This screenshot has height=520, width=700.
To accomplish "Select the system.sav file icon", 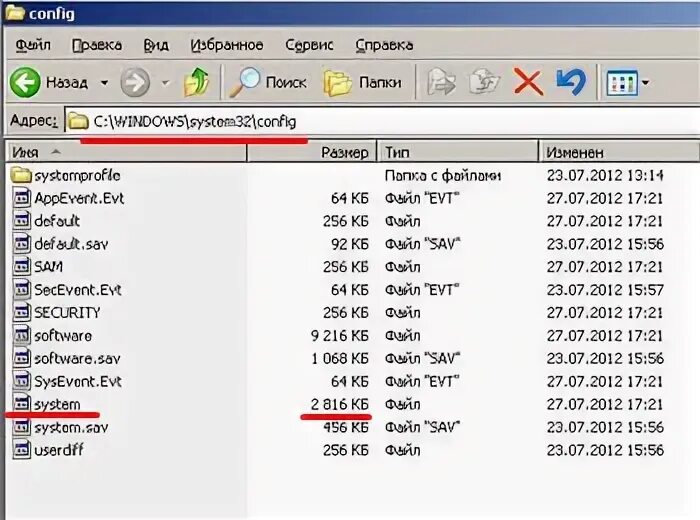I will pyautogui.click(x=21, y=427).
